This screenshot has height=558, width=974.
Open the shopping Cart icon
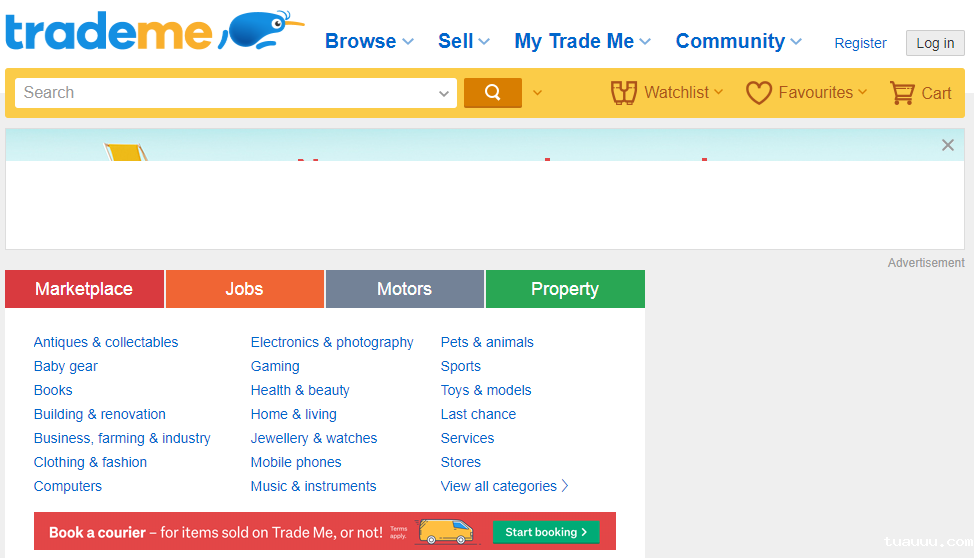[902, 93]
